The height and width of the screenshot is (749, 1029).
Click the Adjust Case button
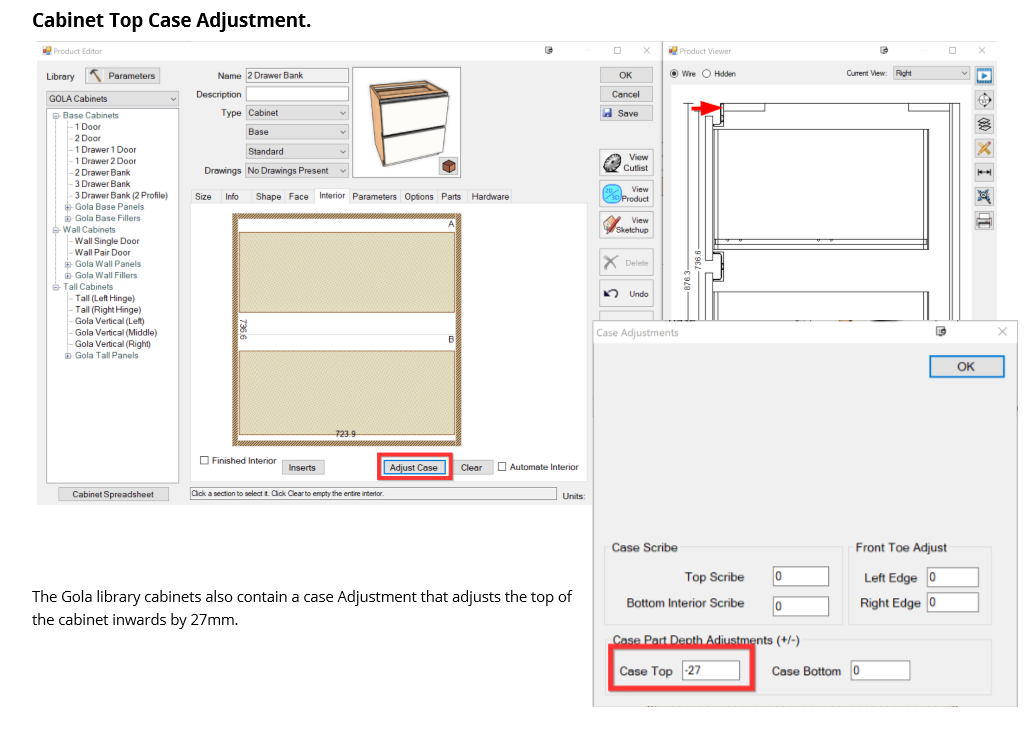[x=414, y=467]
